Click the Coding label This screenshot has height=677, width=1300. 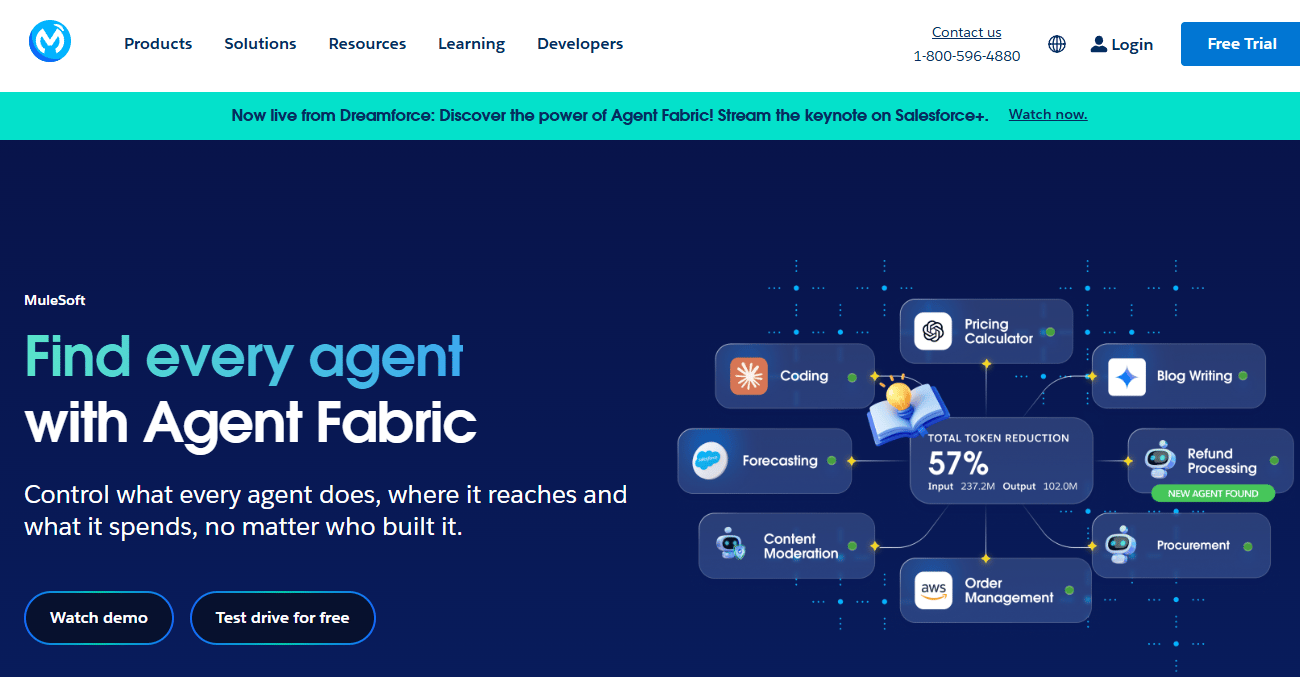tap(804, 376)
